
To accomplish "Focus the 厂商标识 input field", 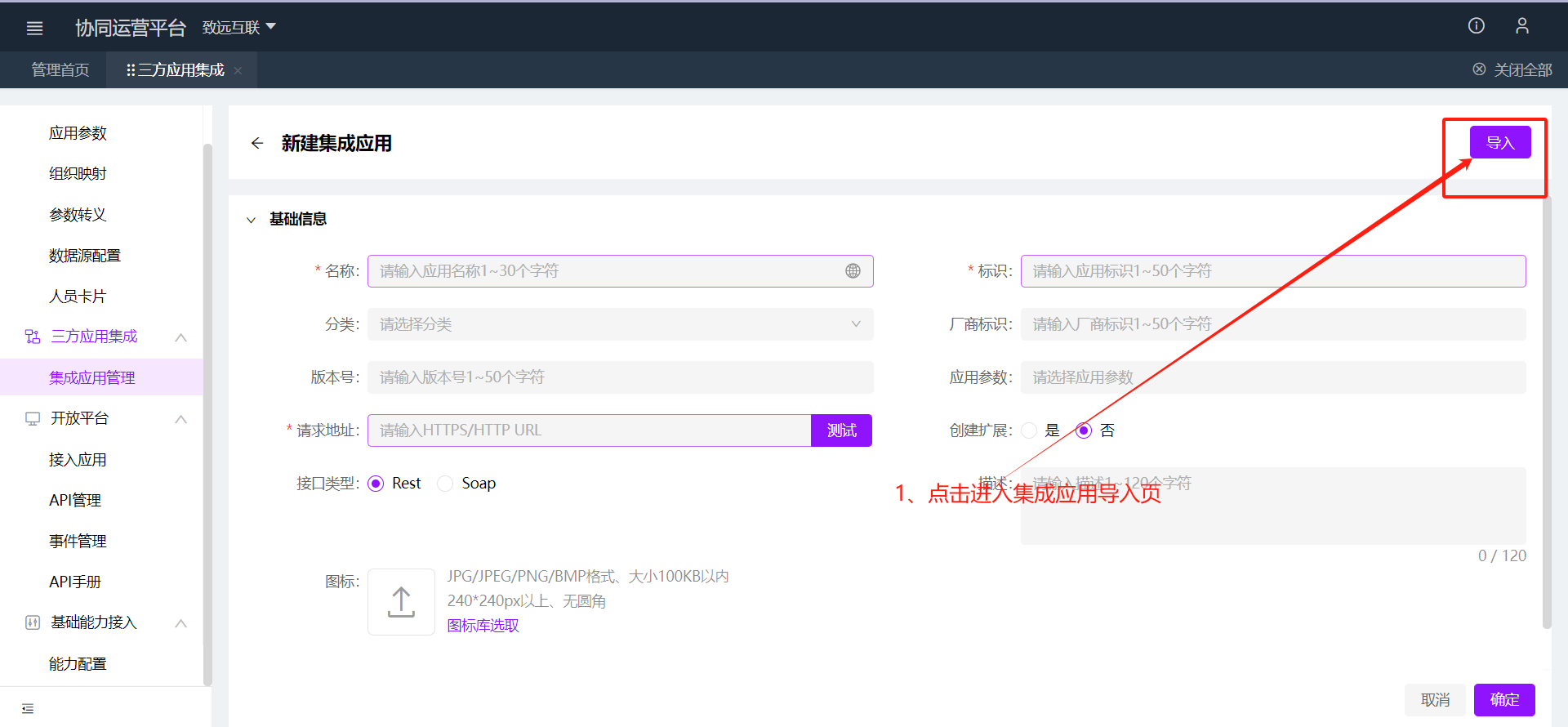I will (x=1273, y=324).
